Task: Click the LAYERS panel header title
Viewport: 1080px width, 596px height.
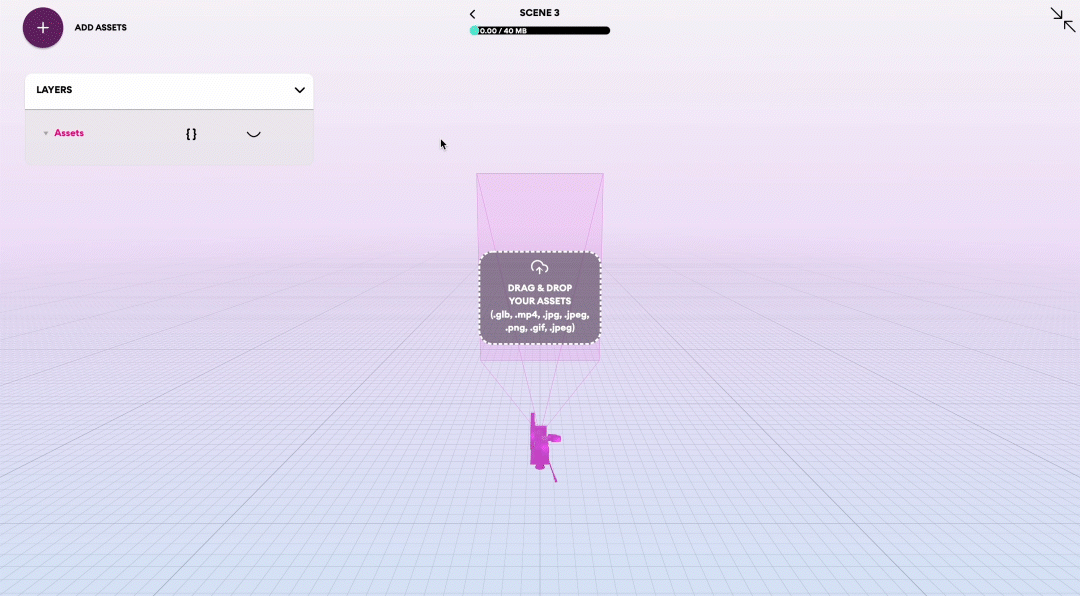Action: pyautogui.click(x=54, y=90)
